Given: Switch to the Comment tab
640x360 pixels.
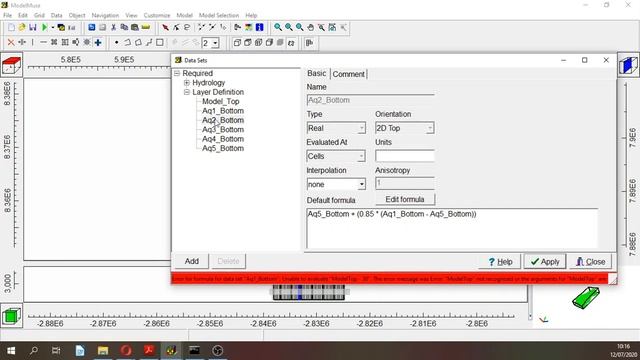Looking at the screenshot, I should tap(349, 74).
